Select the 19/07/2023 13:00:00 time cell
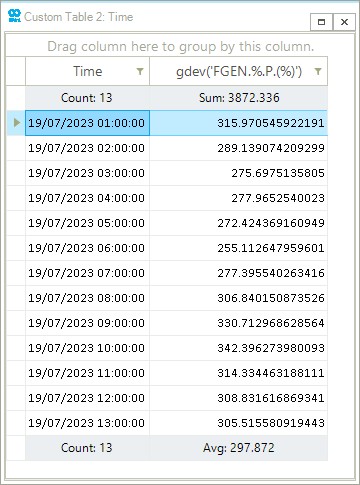Viewport: 360px width, 485px height. pyautogui.click(x=87, y=423)
